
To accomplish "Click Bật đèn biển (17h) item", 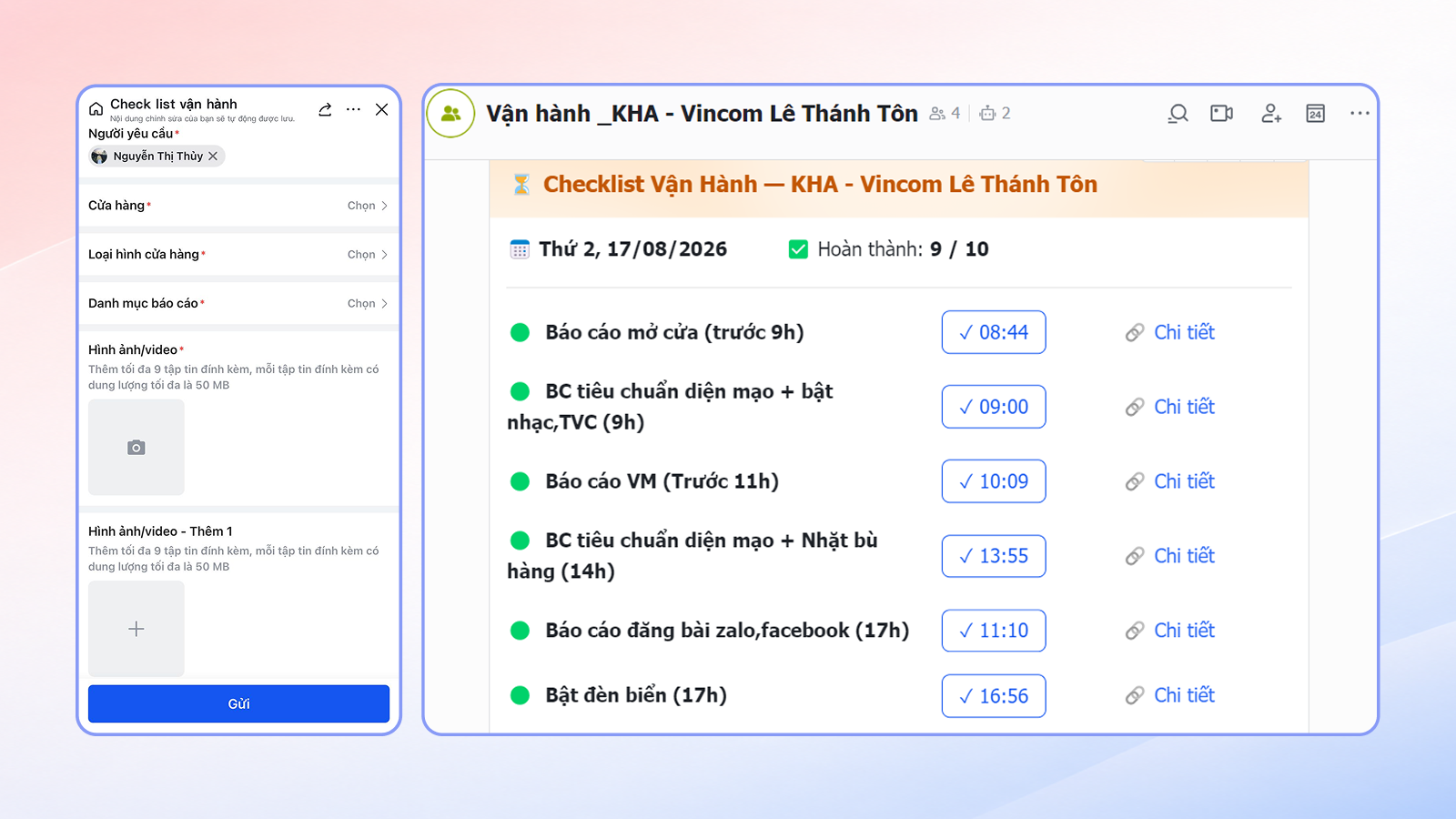I will coord(636,695).
